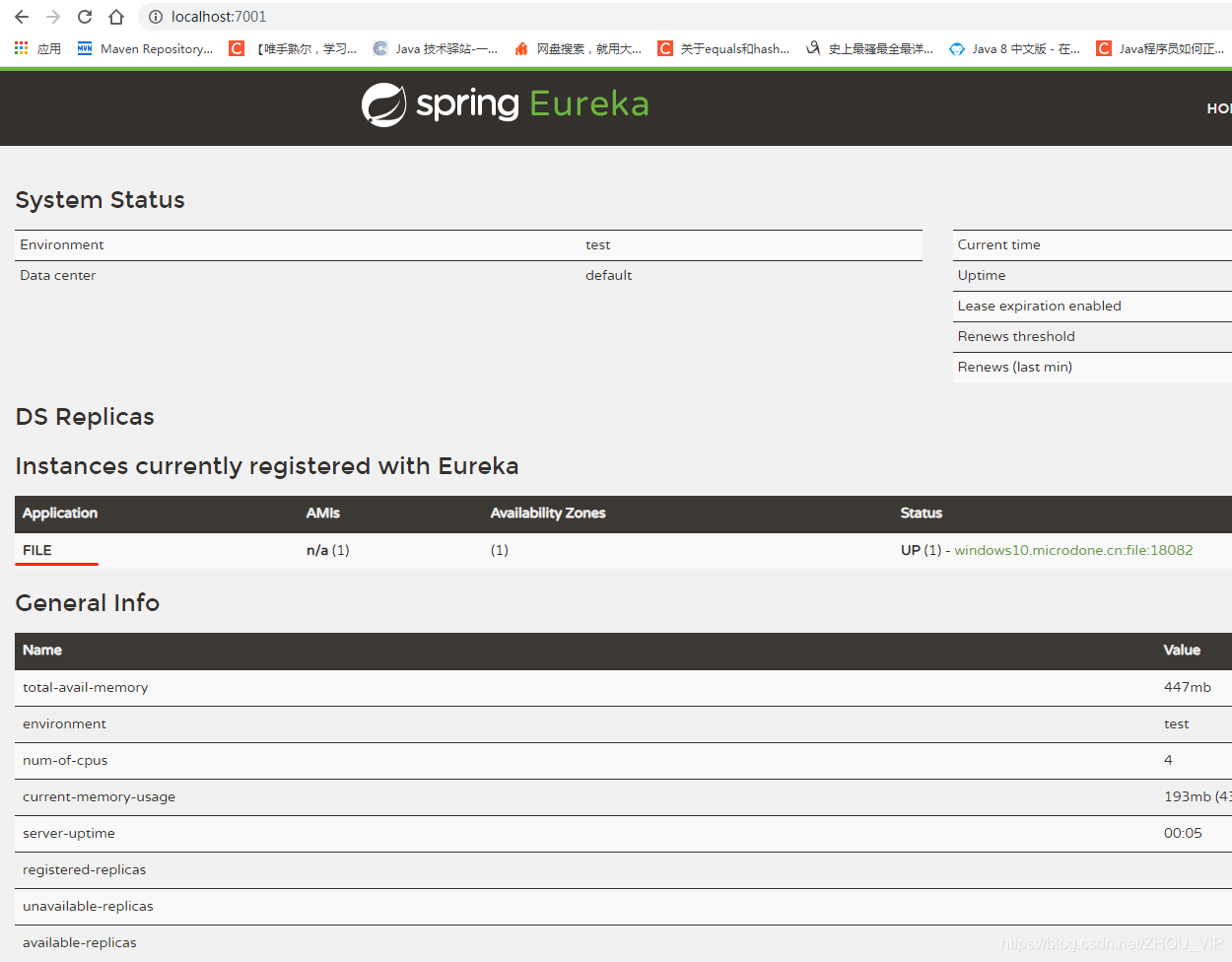Click the Value column header
Screen dimensions: 1232x962
(x=1182, y=650)
